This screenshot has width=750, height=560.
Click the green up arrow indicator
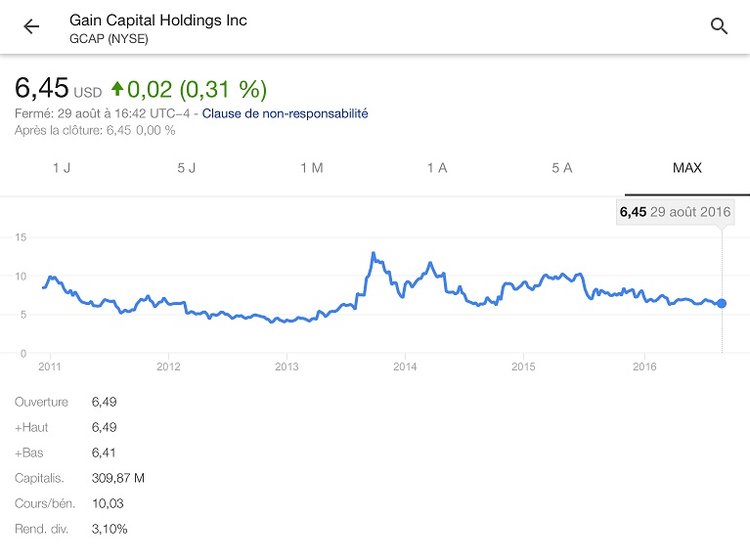point(118,89)
